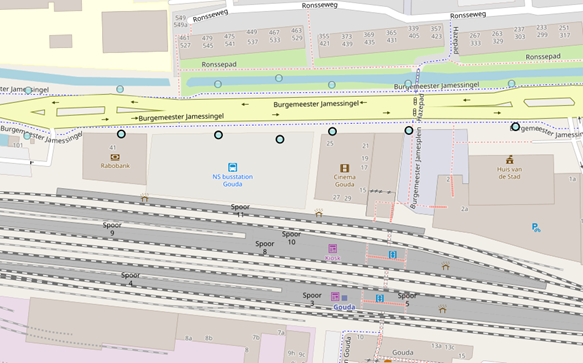The width and height of the screenshot is (583, 363).
Task: Click the Rabobank label
Action: click(115, 166)
